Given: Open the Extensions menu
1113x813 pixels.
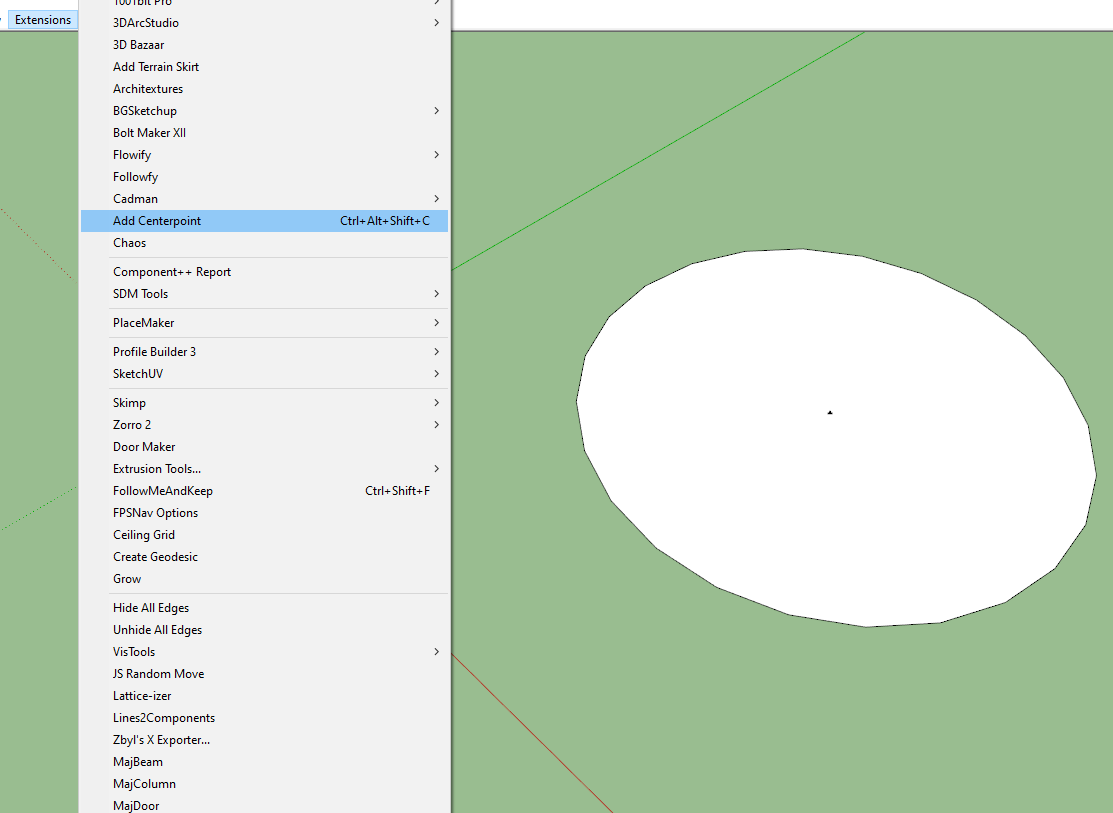Looking at the screenshot, I should 42,19.
